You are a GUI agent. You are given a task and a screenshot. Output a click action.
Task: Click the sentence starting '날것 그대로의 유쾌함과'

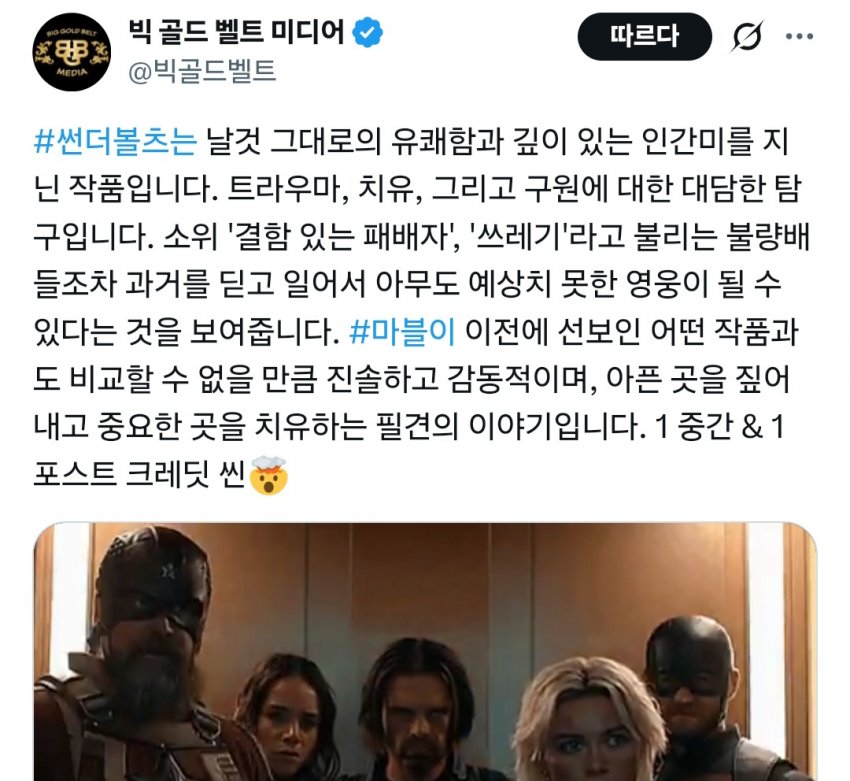click(413, 165)
